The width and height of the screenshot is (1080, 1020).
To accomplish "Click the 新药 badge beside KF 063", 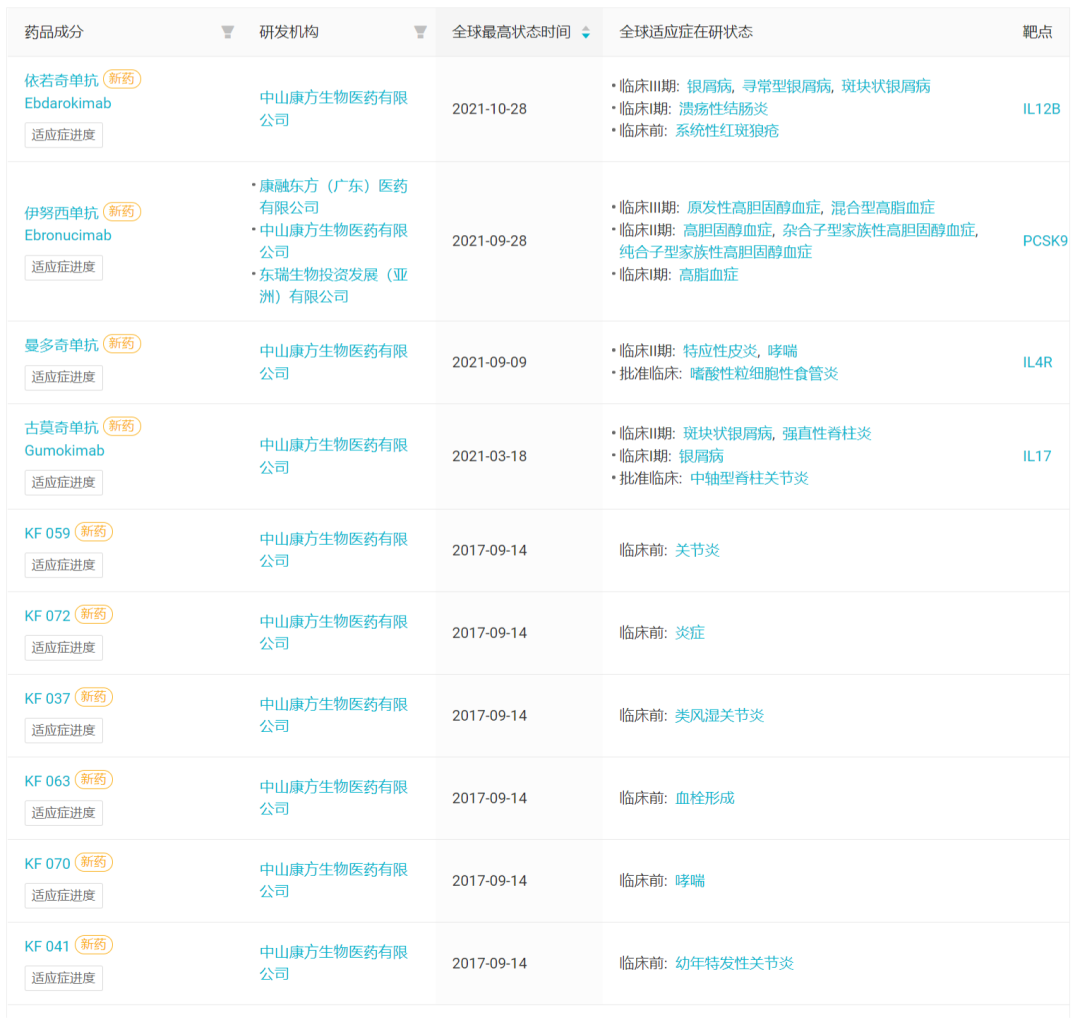I will (94, 780).
